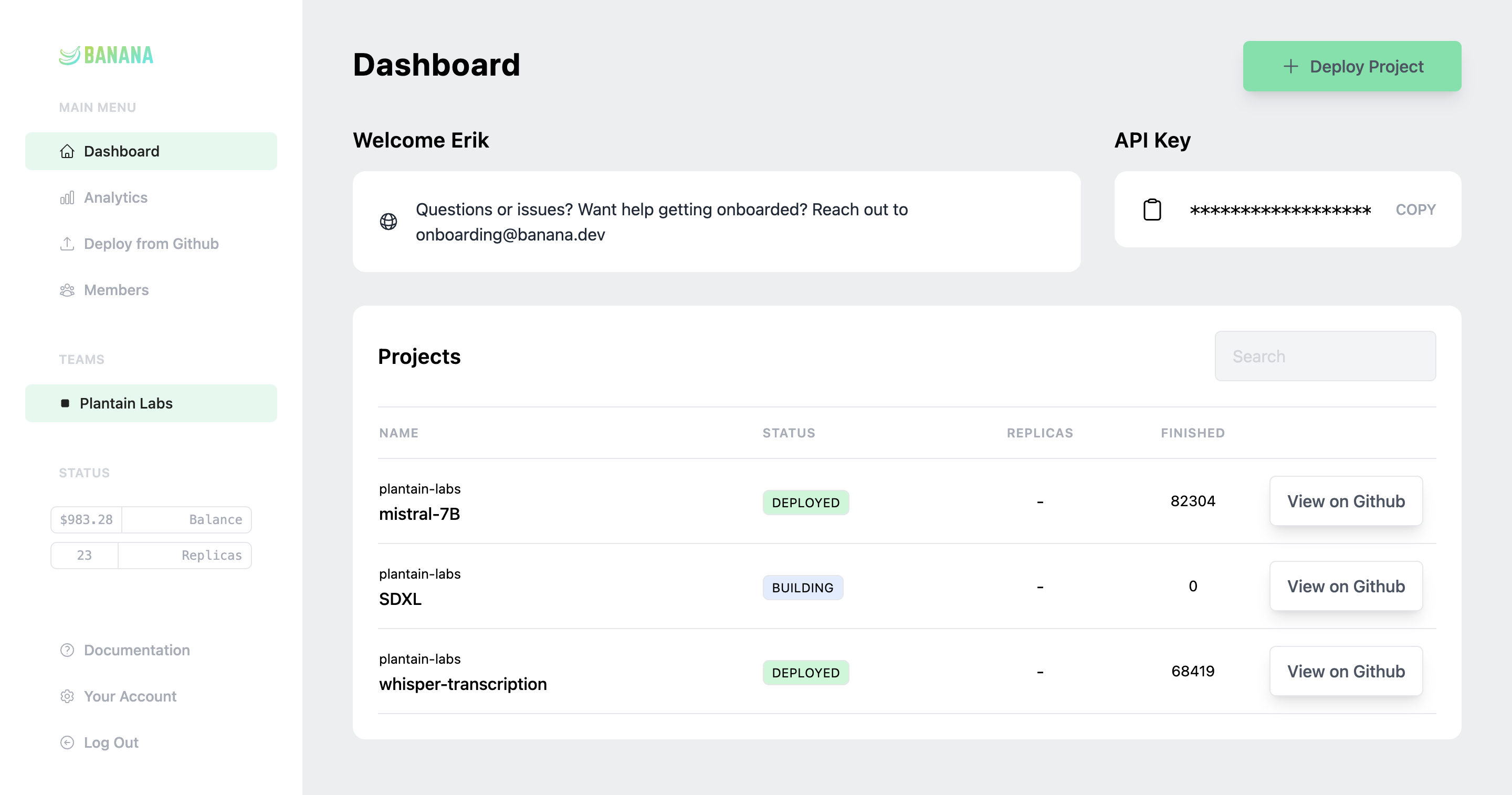Click the Log Out circle-plus icon

coord(68,742)
